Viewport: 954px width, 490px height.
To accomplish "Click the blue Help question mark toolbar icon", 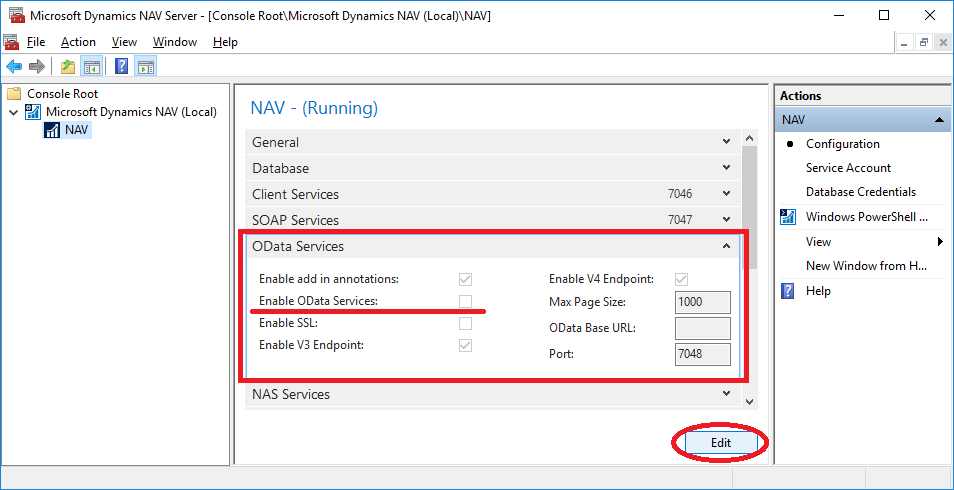I will (x=121, y=66).
